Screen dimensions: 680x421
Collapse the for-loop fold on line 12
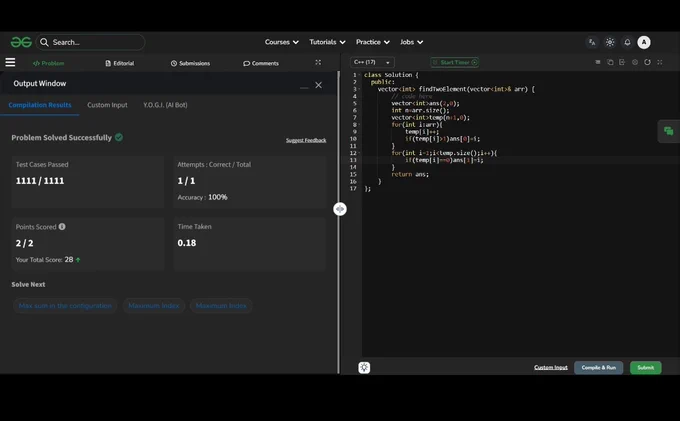(359, 153)
